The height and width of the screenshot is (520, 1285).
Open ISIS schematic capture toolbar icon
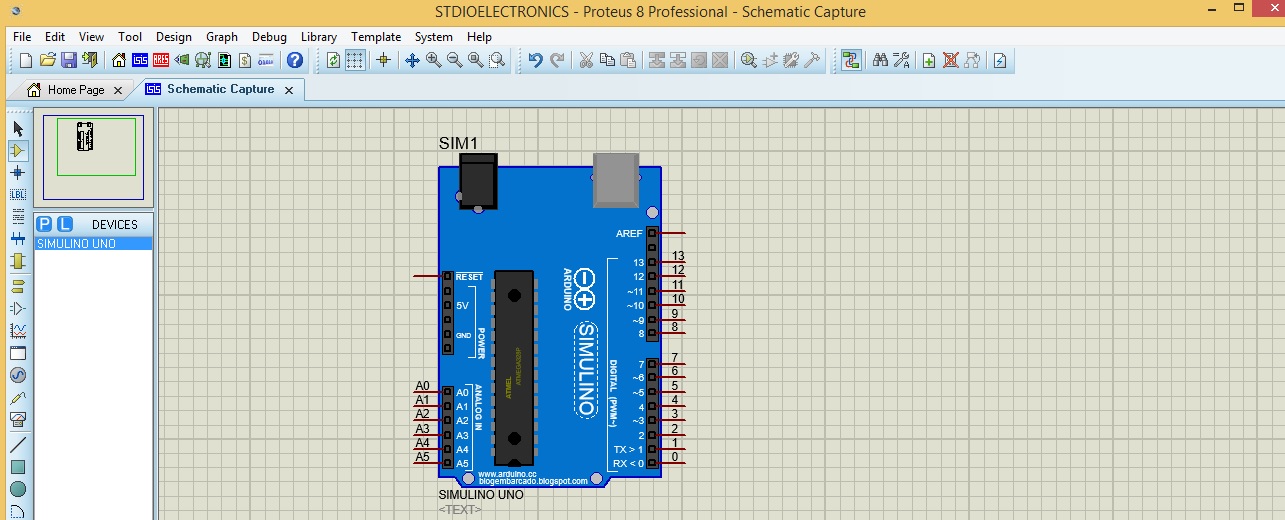140,60
